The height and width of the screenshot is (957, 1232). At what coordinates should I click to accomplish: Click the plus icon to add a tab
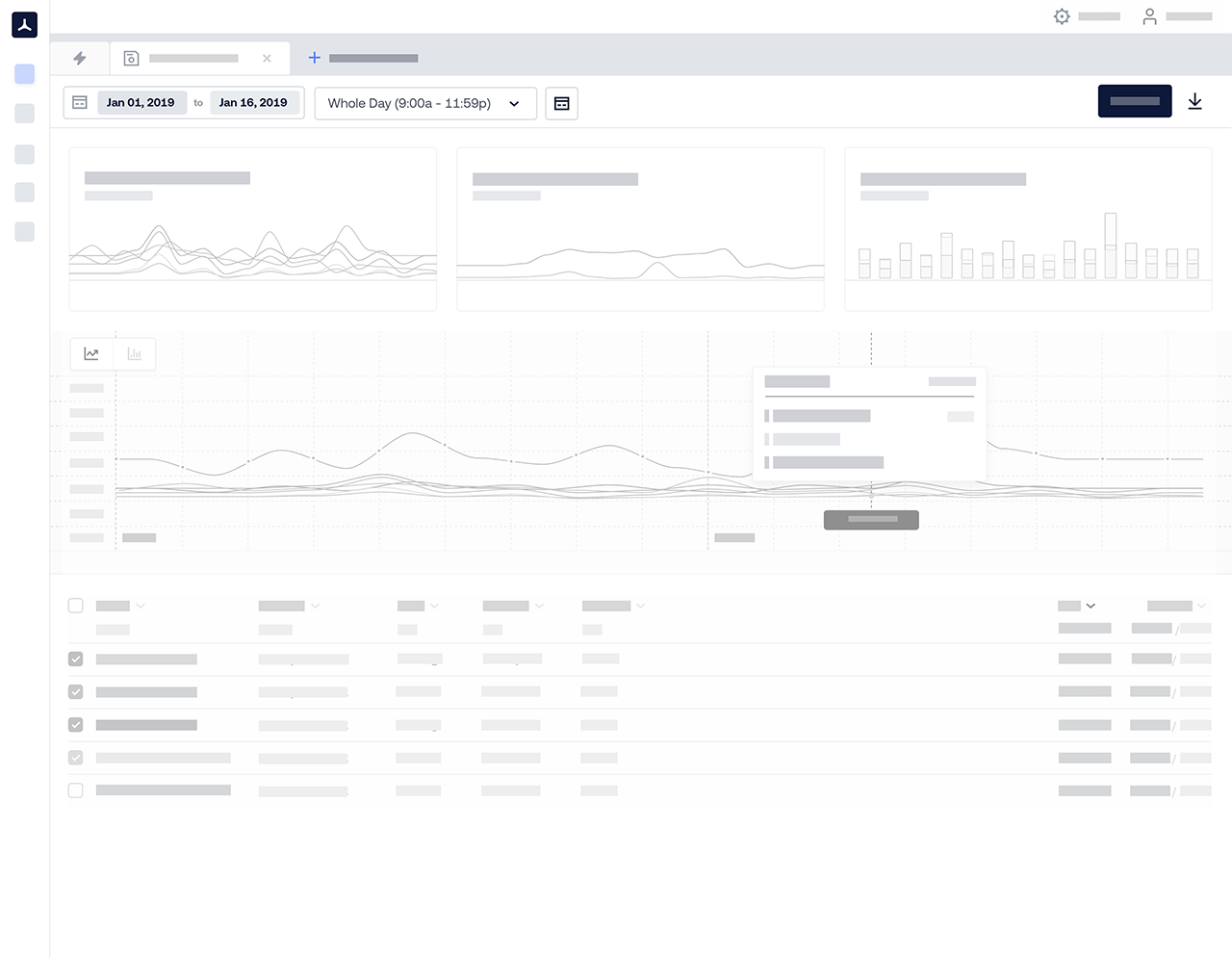point(314,58)
